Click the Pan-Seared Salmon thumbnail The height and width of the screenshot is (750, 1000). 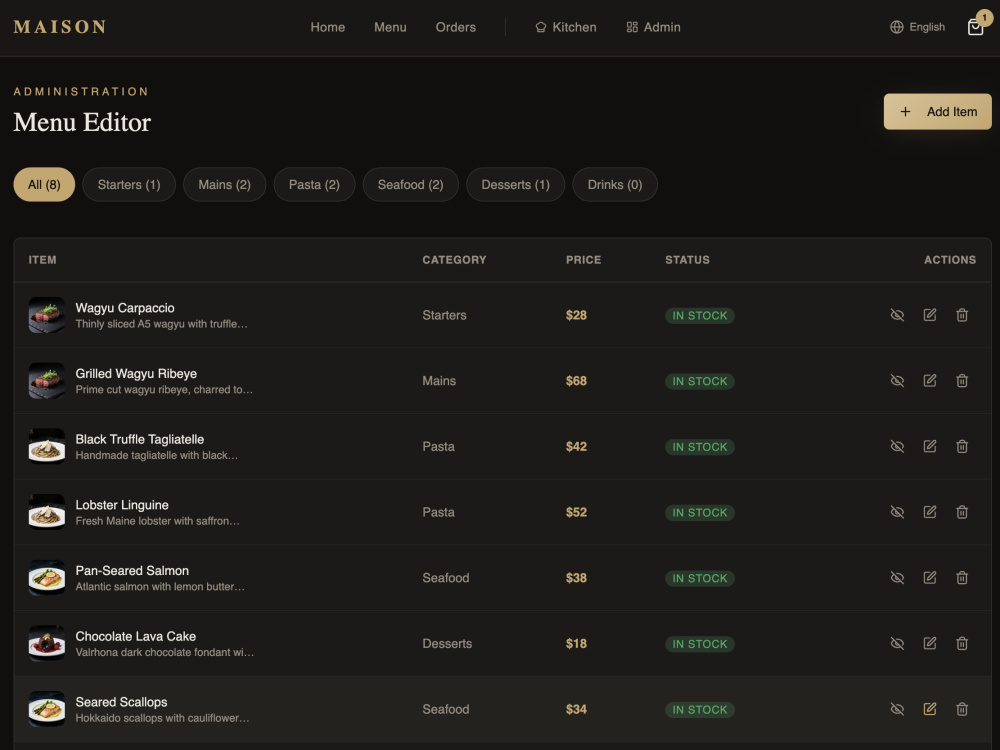(47, 578)
